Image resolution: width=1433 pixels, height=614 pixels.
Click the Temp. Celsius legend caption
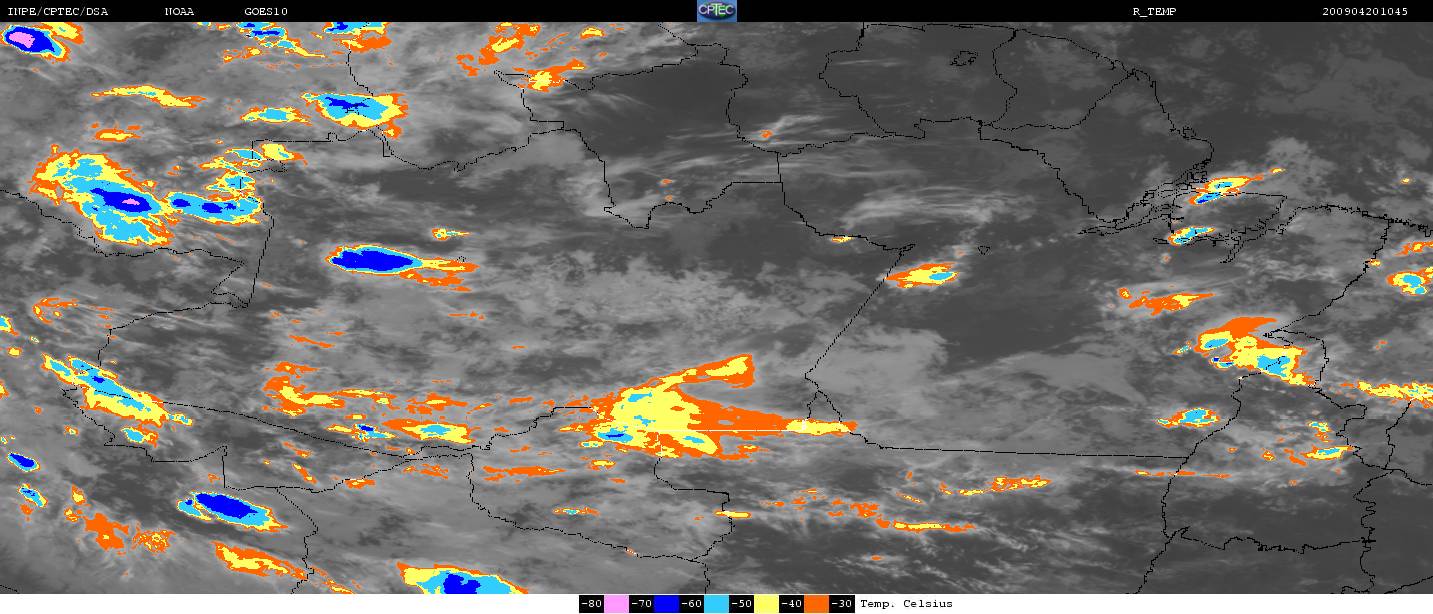click(x=906, y=604)
